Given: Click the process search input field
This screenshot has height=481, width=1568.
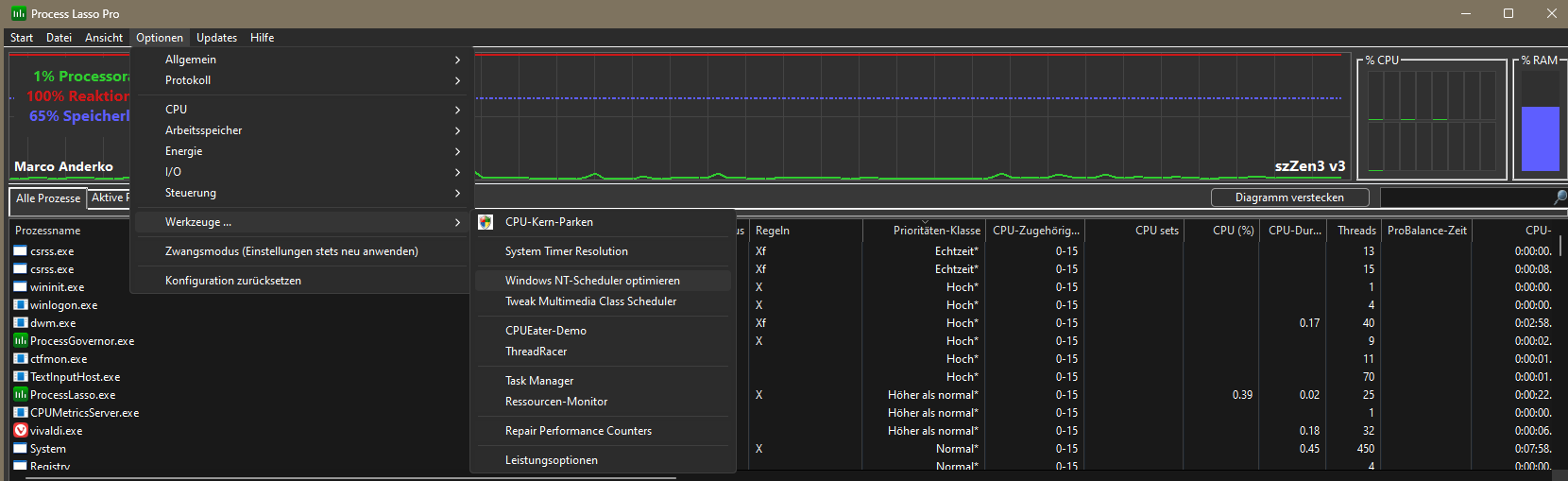Looking at the screenshot, I should click(1466, 197).
